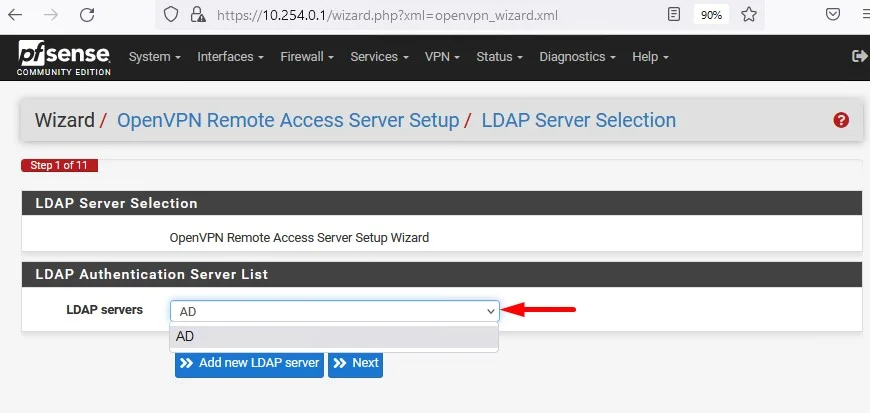The image size is (870, 413).
Task: Click the pfSense Community Edition logo
Action: (x=64, y=58)
